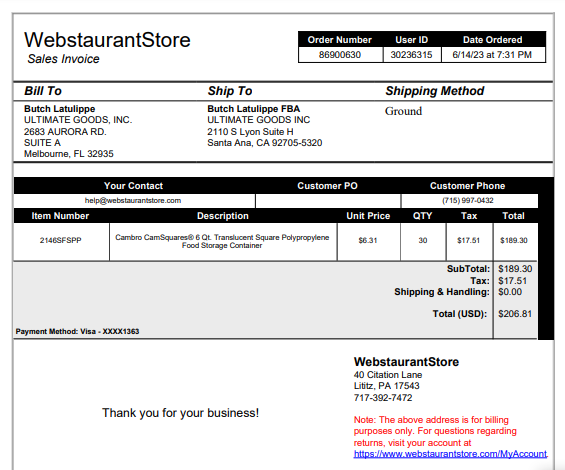Click the Description column header
565x470 pixels.
click(223, 216)
